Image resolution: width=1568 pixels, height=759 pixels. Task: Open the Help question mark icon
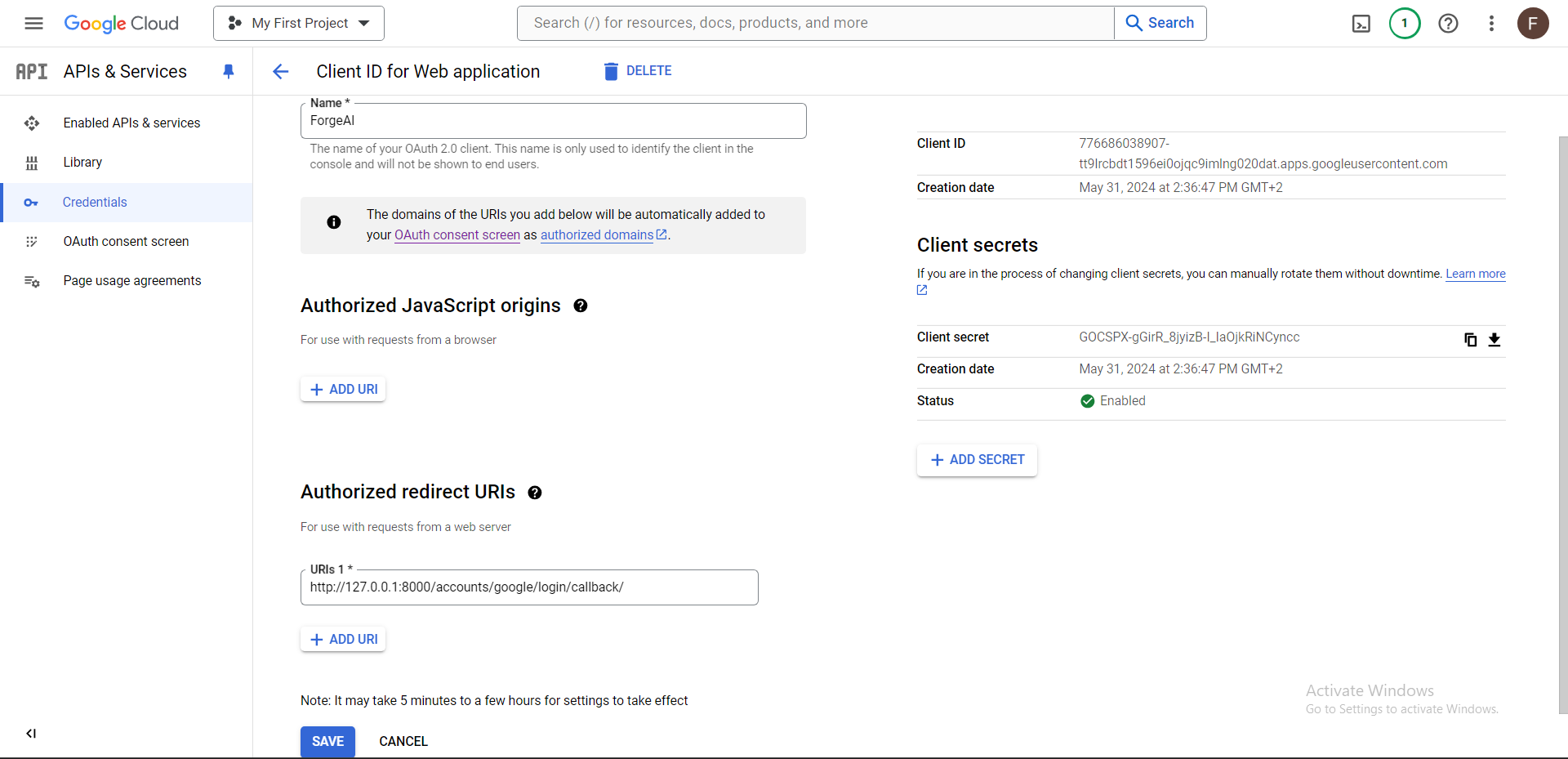coord(1448,23)
